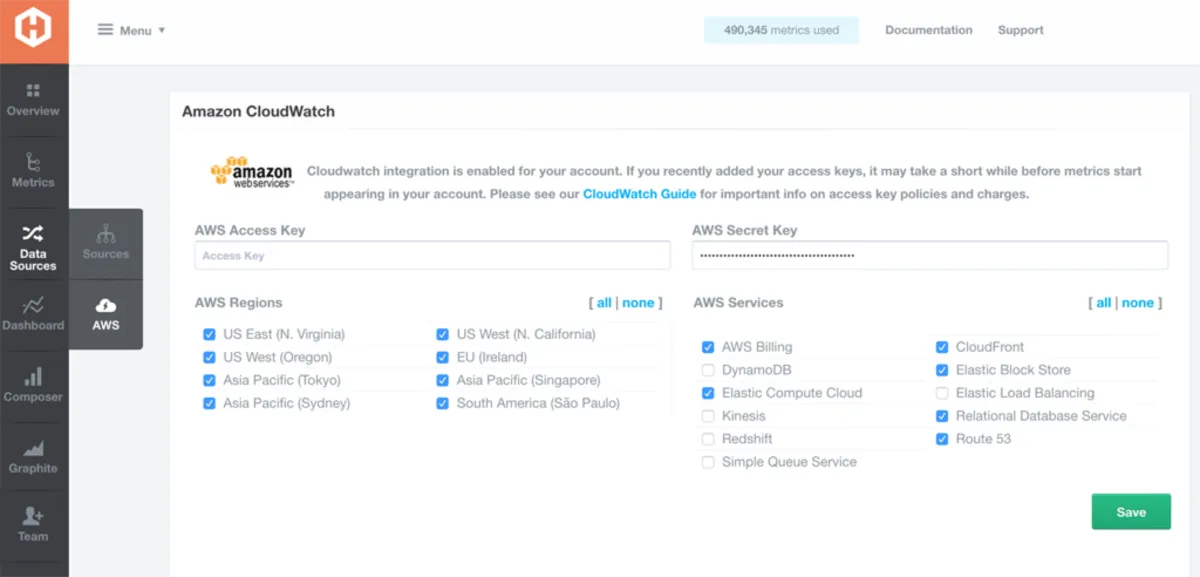The width and height of the screenshot is (1200, 577).
Task: Uncheck the US East (N. Virginia) region
Action: [209, 334]
